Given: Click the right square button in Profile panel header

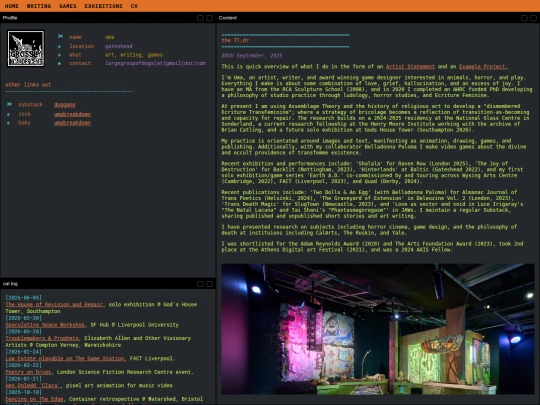Looking at the screenshot, I should pyautogui.click(x=209, y=18).
